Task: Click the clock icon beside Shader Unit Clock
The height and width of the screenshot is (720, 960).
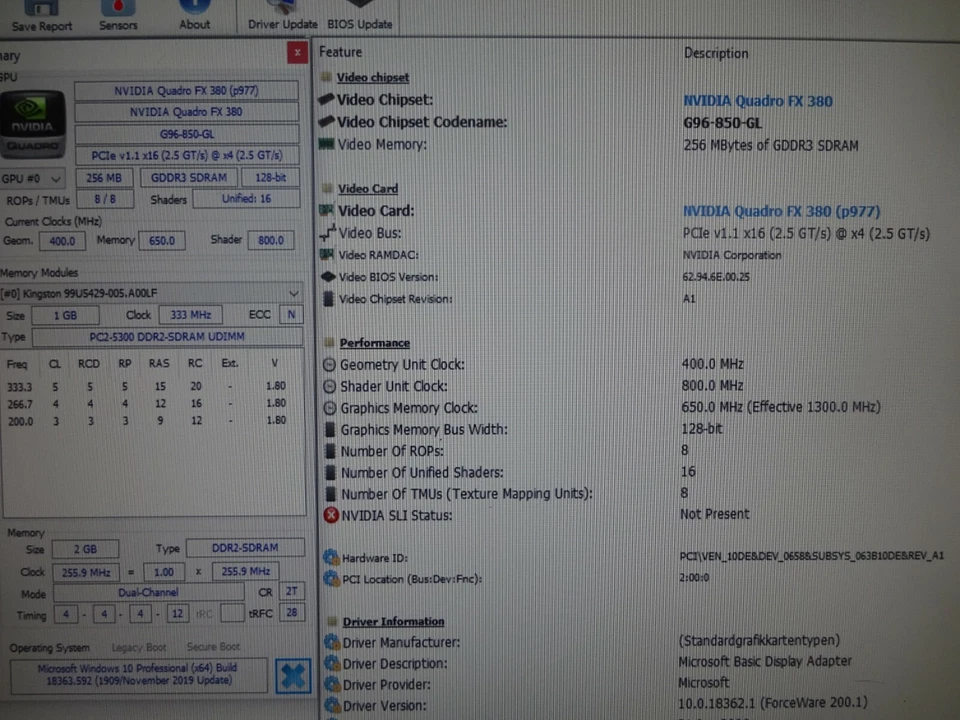Action: coord(330,386)
